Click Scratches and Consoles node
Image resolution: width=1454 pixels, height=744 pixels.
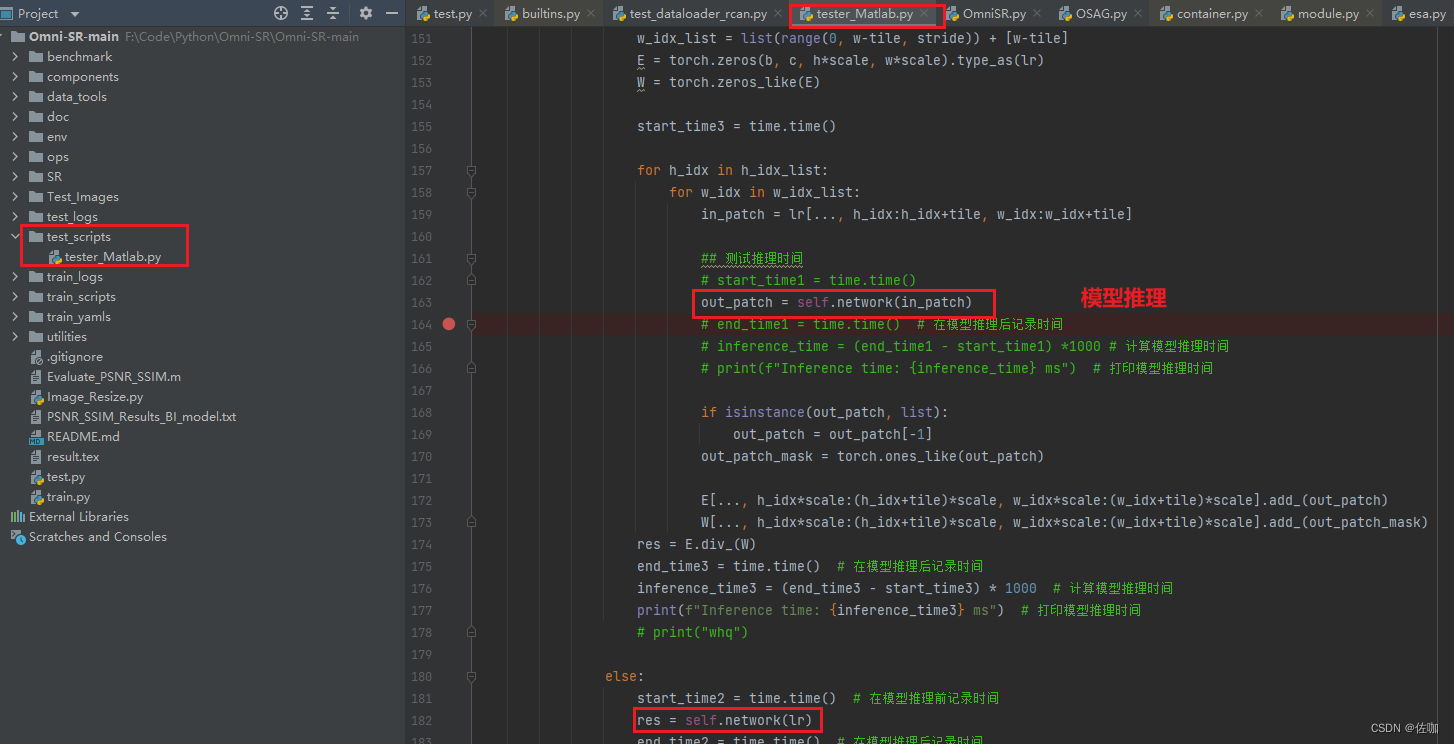tap(88, 537)
